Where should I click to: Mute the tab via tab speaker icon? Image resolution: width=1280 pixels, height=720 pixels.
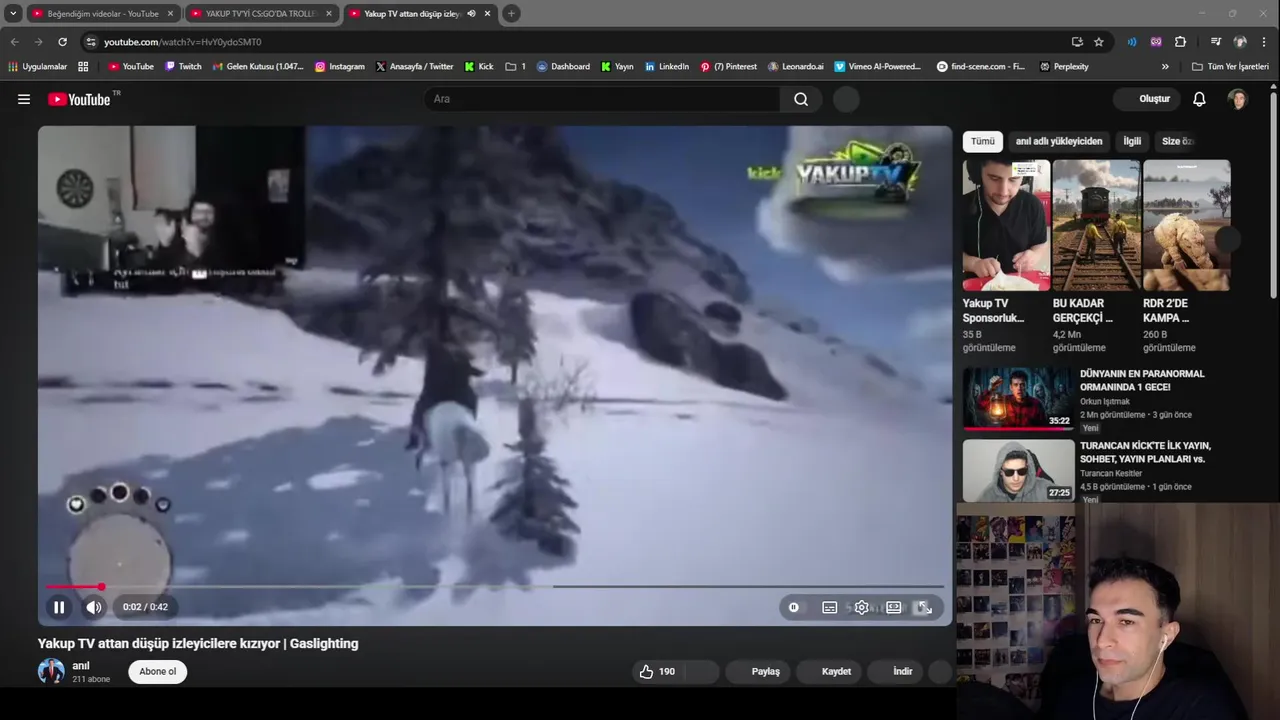pos(471,14)
